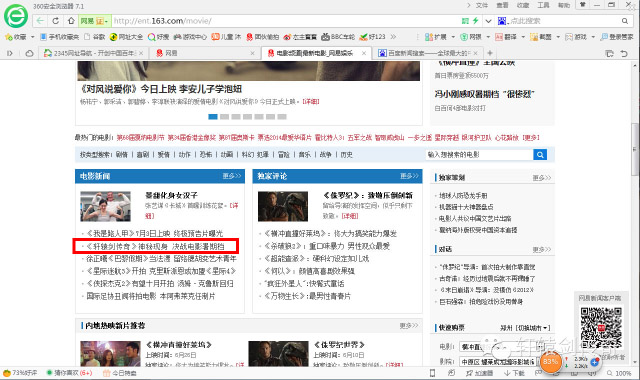Click the orange 83% accelerator ball
640x380 pixels.
(x=550, y=362)
